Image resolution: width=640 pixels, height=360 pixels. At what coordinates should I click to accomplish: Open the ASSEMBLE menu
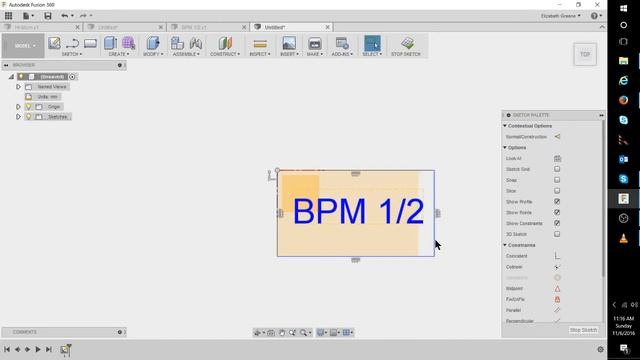coord(186,54)
